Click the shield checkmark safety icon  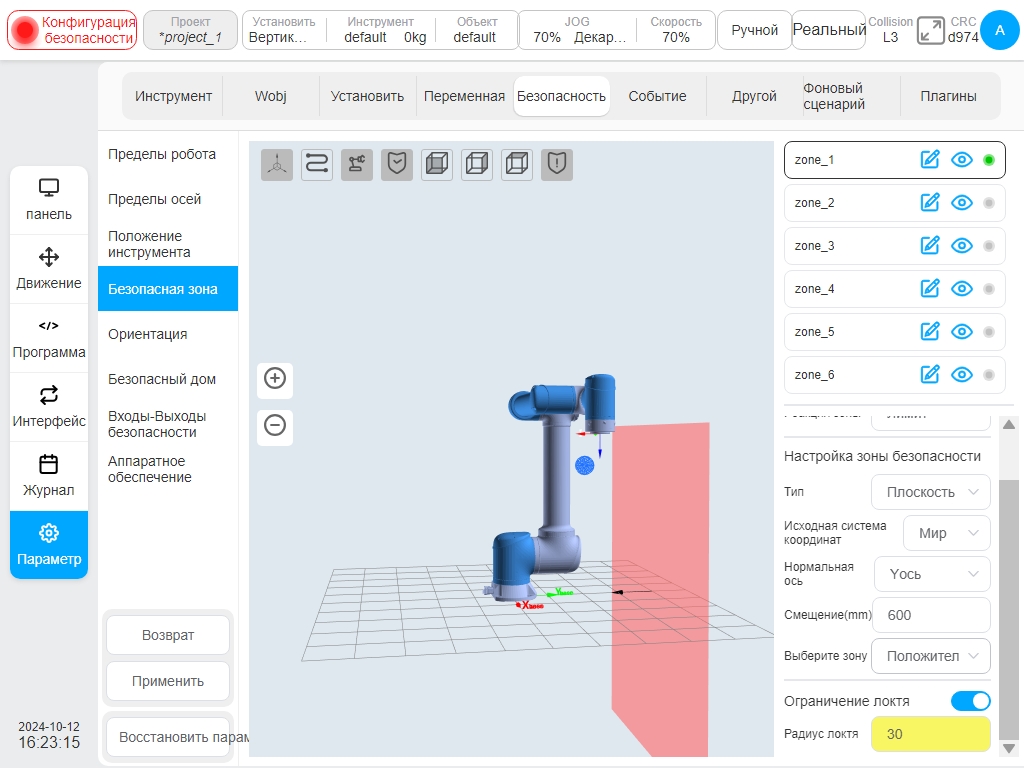coord(397,164)
